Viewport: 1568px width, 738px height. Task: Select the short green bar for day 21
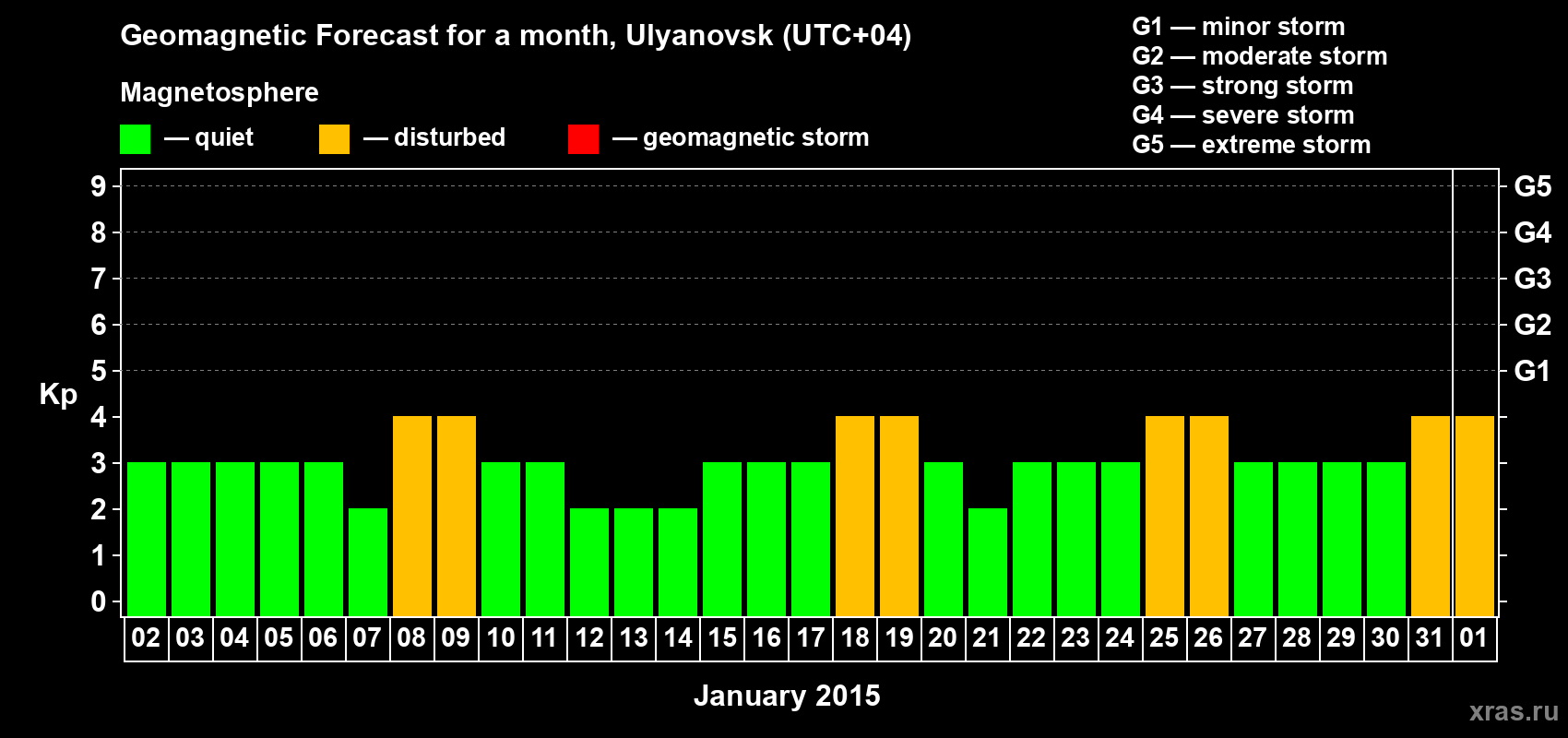tap(988, 562)
